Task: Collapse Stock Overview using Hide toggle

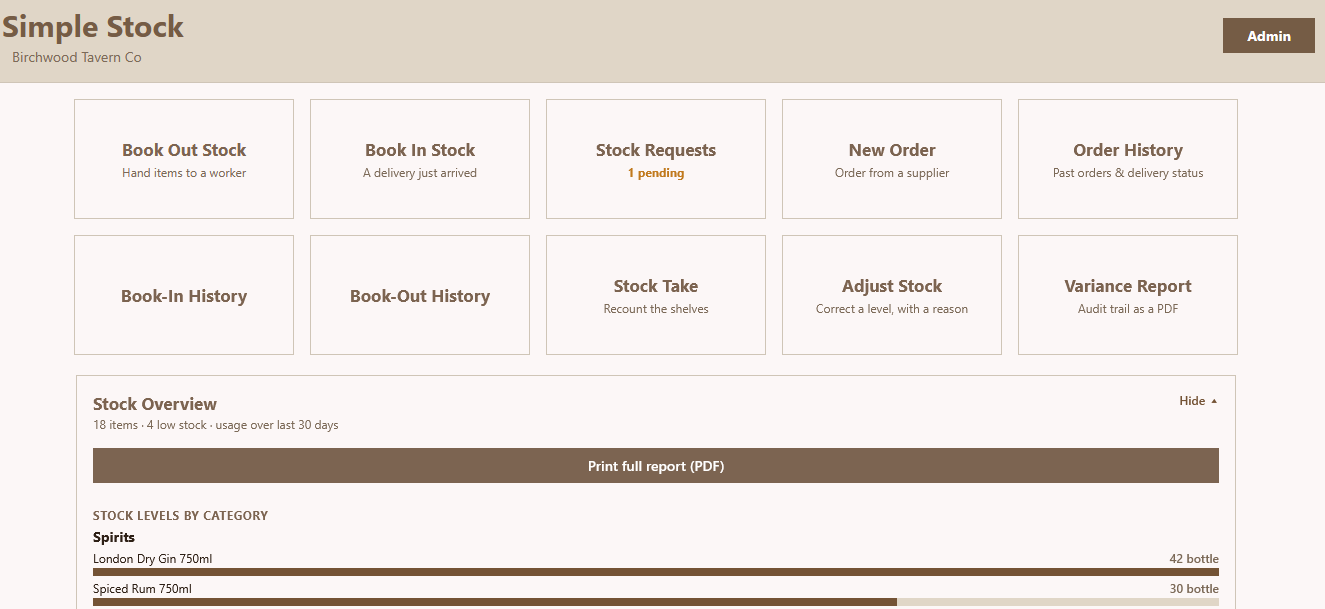Action: [x=1198, y=401]
